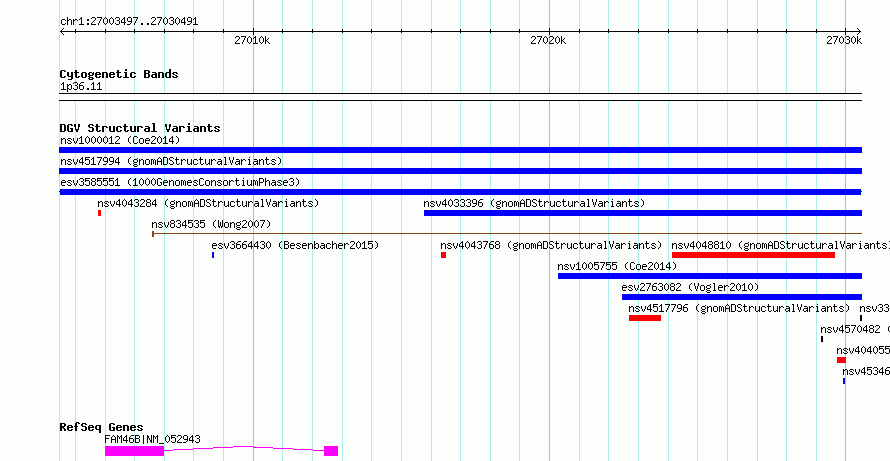
Task: Click the chr1:27003497..27030491 region label
Action: click(x=129, y=22)
